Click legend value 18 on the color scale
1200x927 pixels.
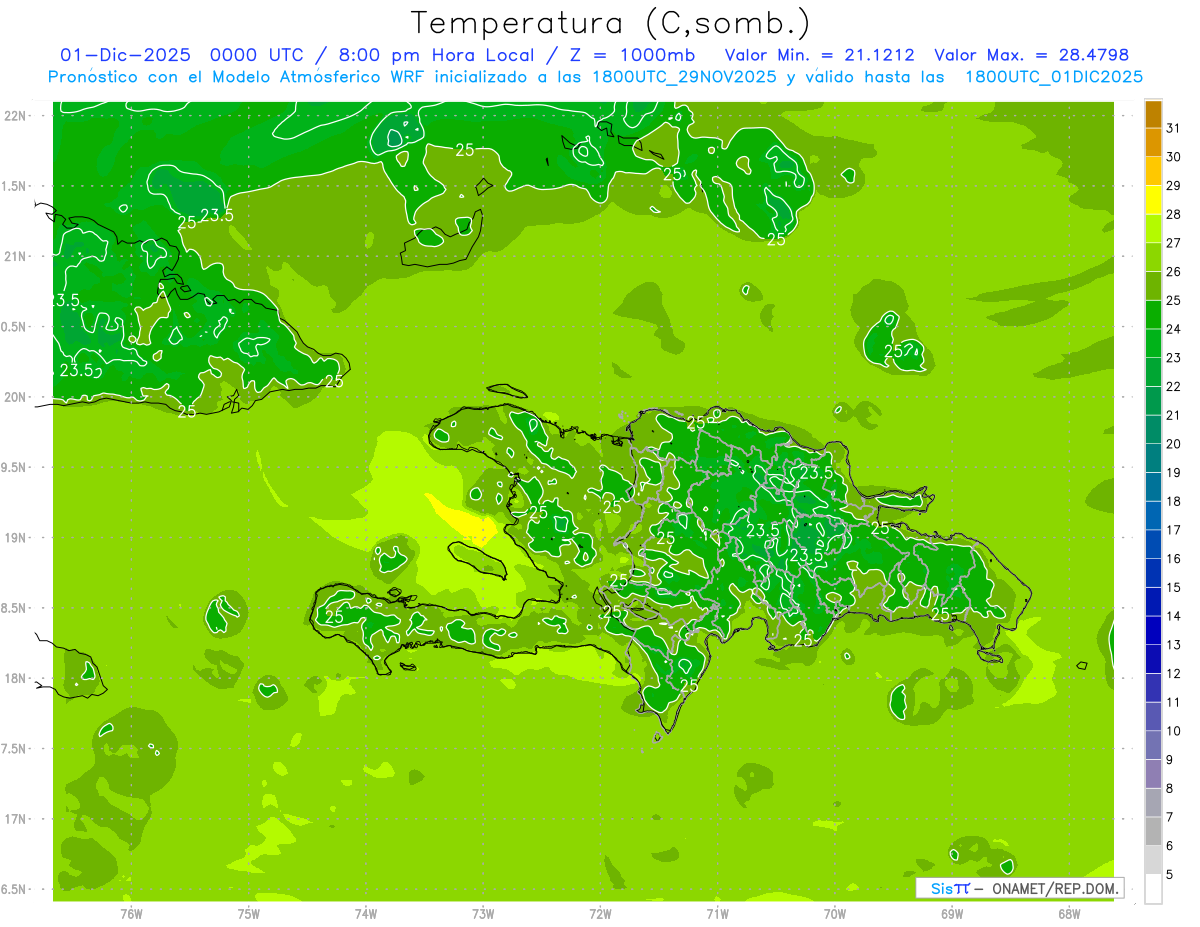1174,501
